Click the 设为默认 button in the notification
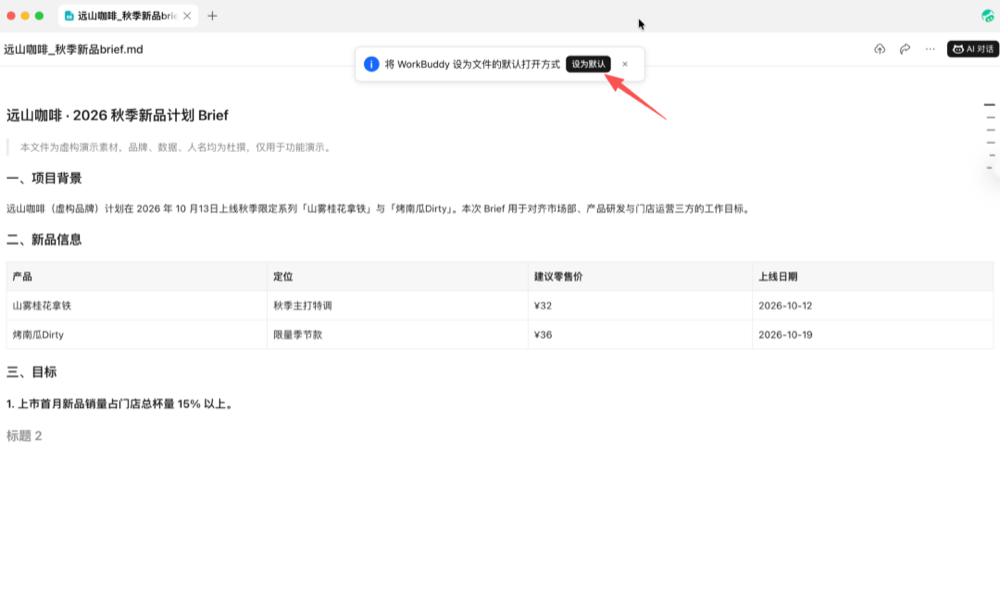 tap(587, 64)
